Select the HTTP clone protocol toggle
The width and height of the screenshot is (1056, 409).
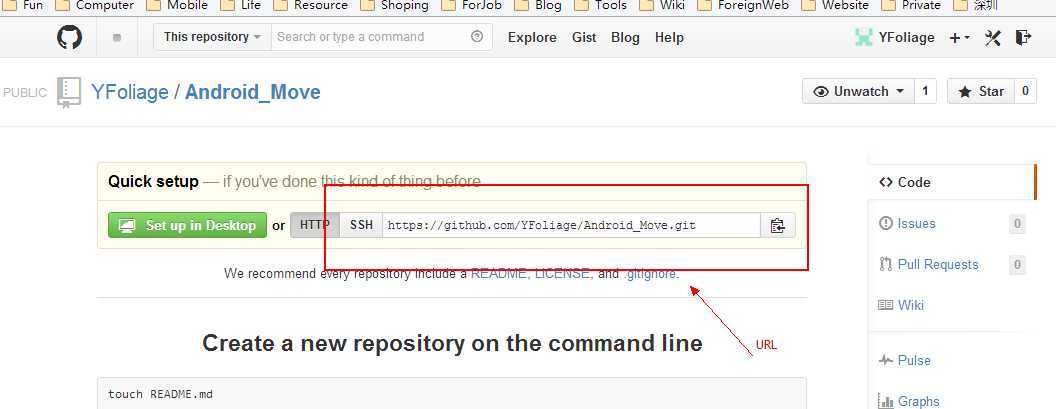click(315, 225)
